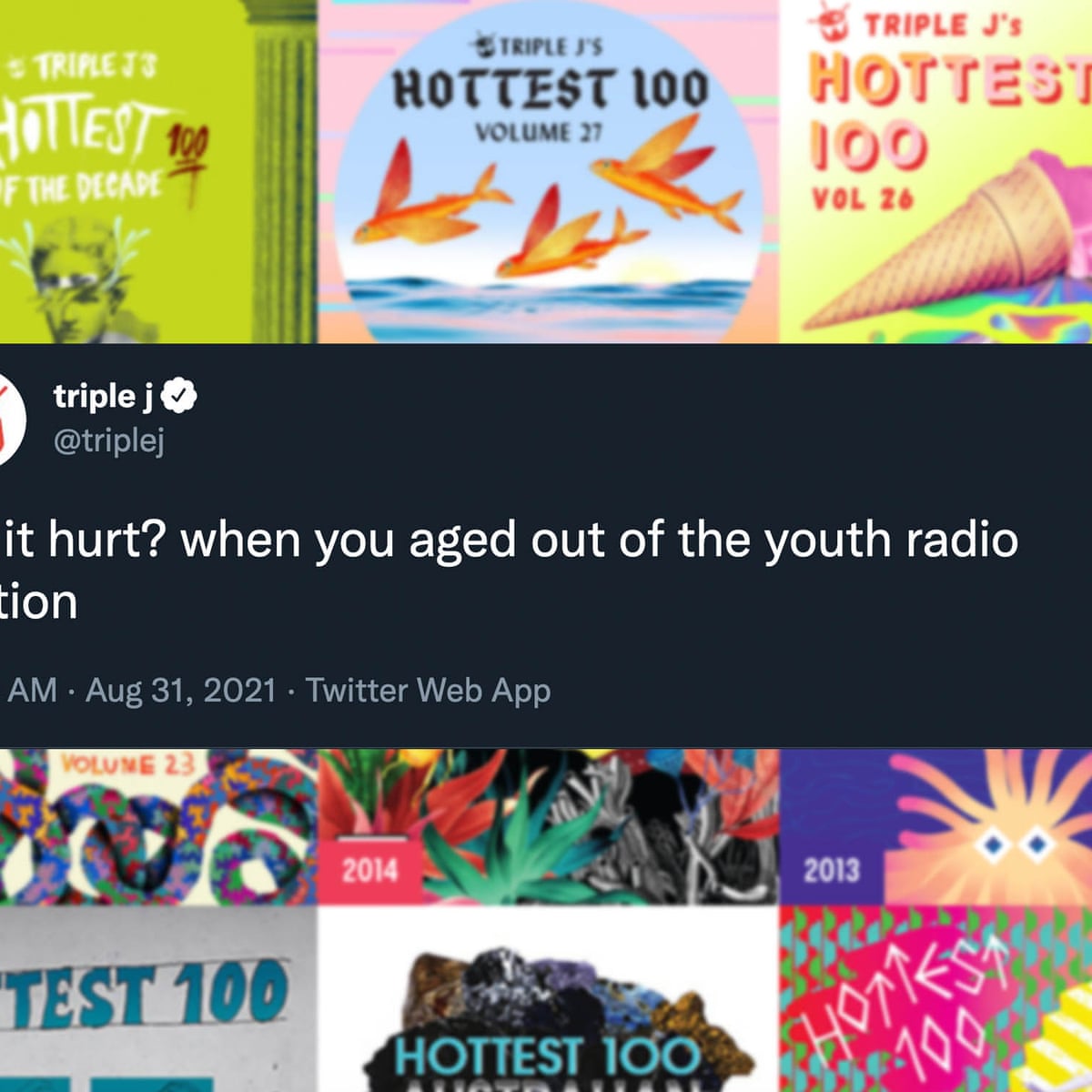Select the Hottest 100 Volume 27 cover

click(x=549, y=171)
